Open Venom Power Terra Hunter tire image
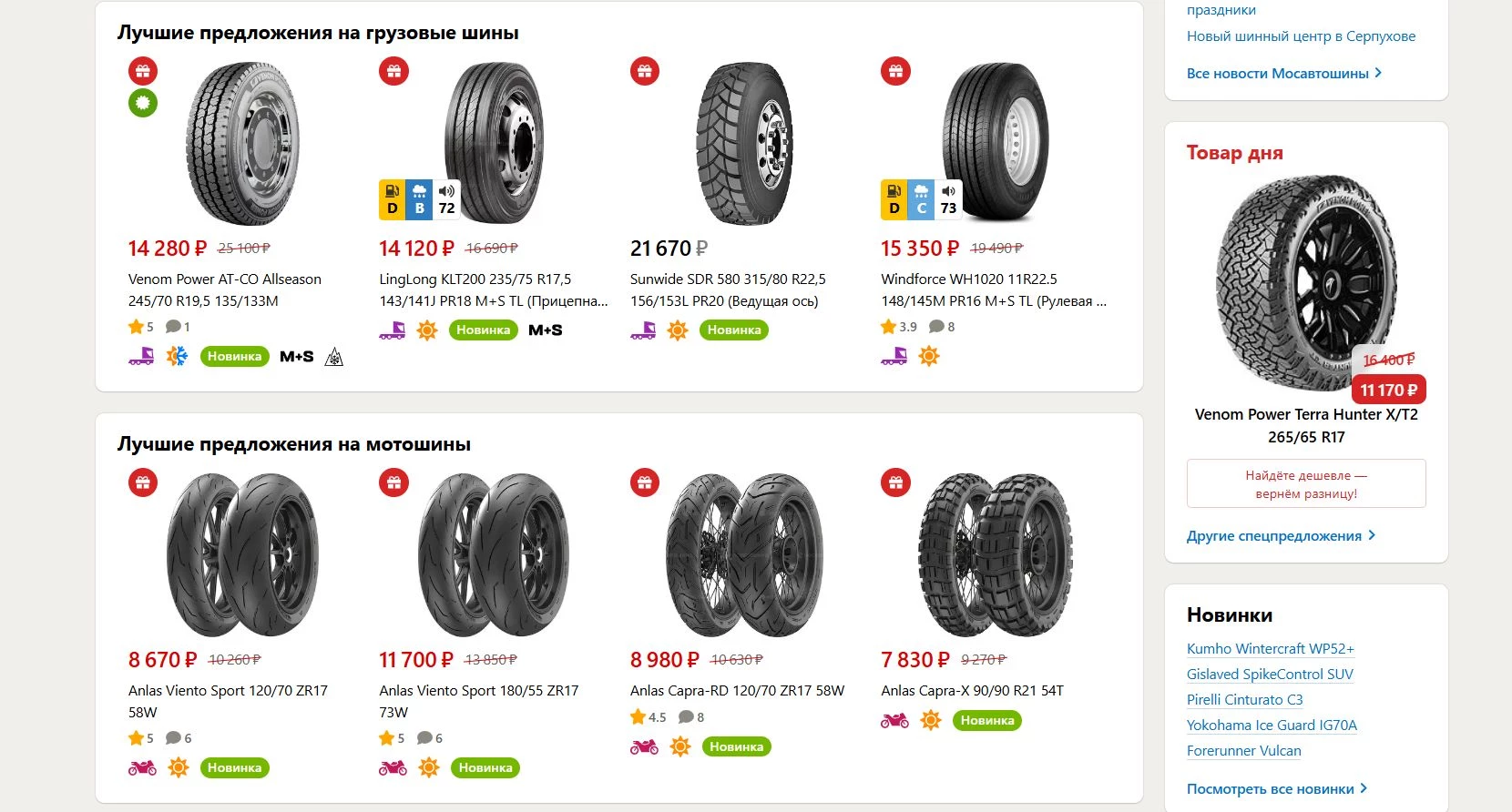The width and height of the screenshot is (1512, 812). pyautogui.click(x=1304, y=281)
